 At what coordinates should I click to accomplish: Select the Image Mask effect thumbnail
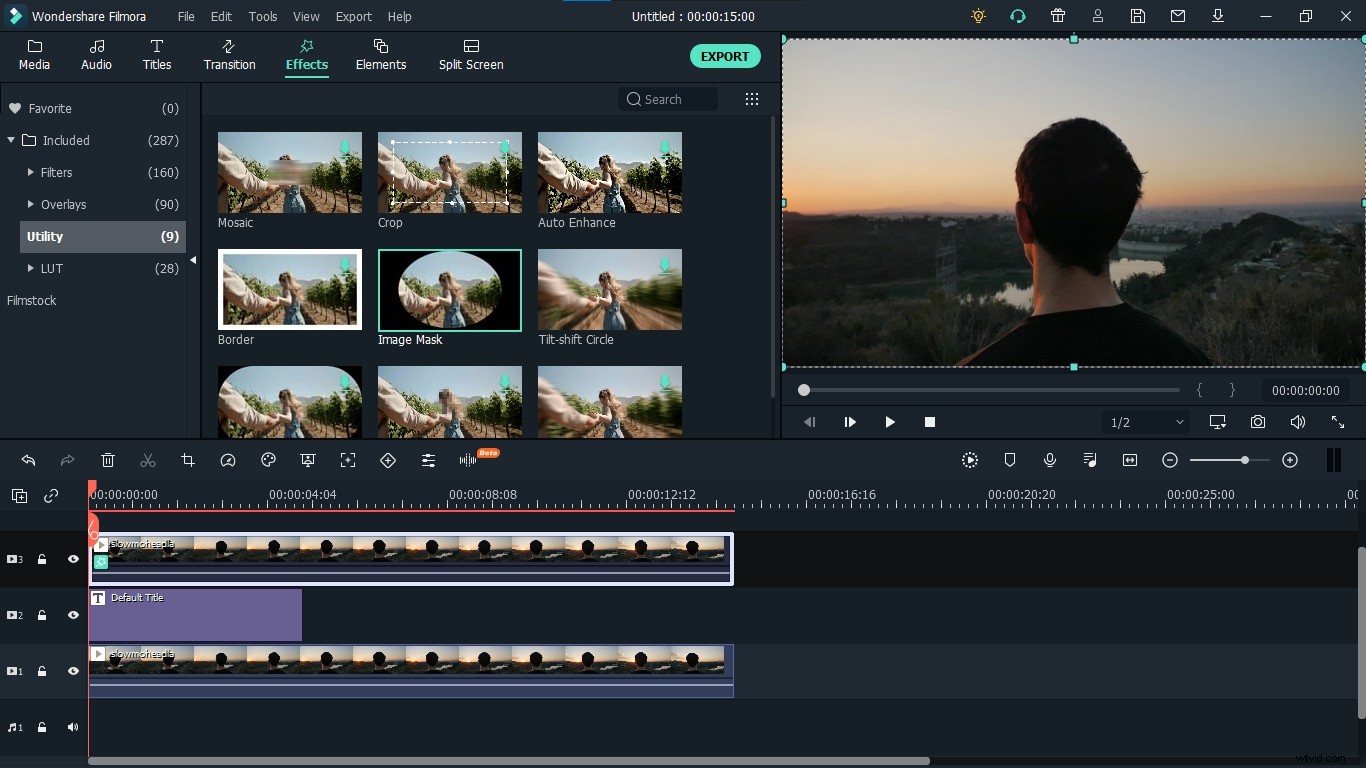coord(450,290)
